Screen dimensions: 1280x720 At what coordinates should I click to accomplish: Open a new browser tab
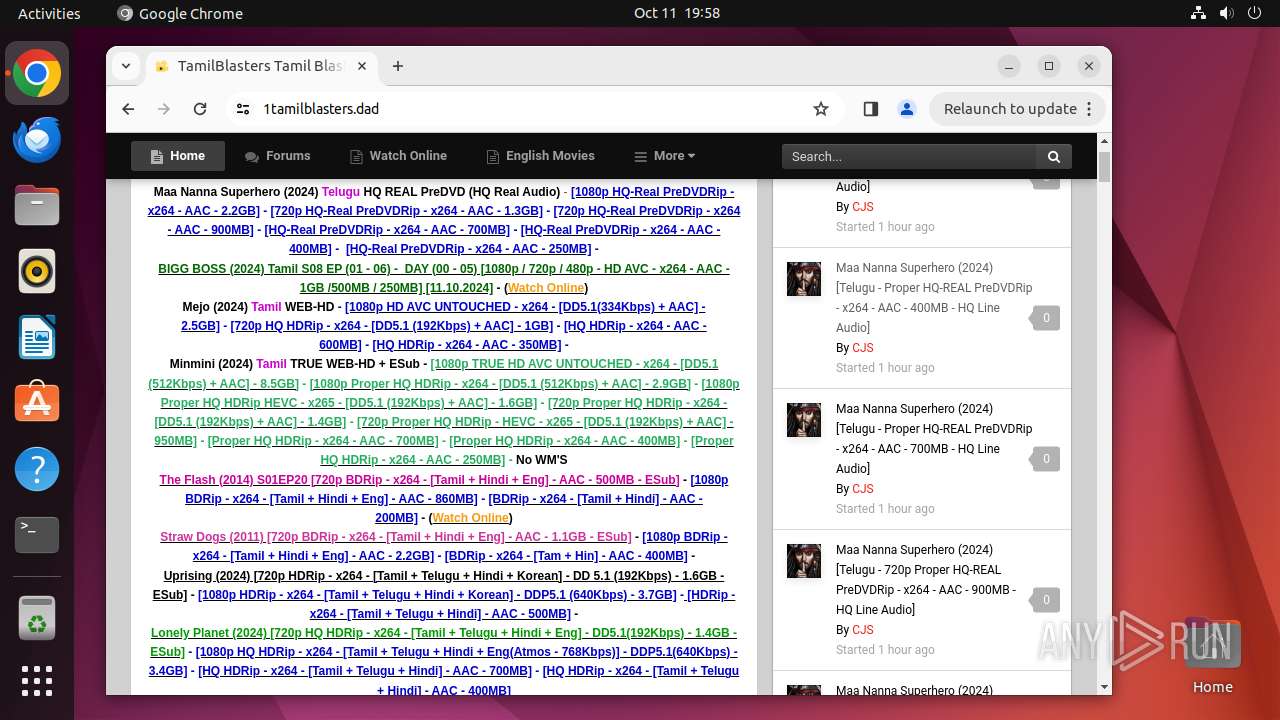398,66
